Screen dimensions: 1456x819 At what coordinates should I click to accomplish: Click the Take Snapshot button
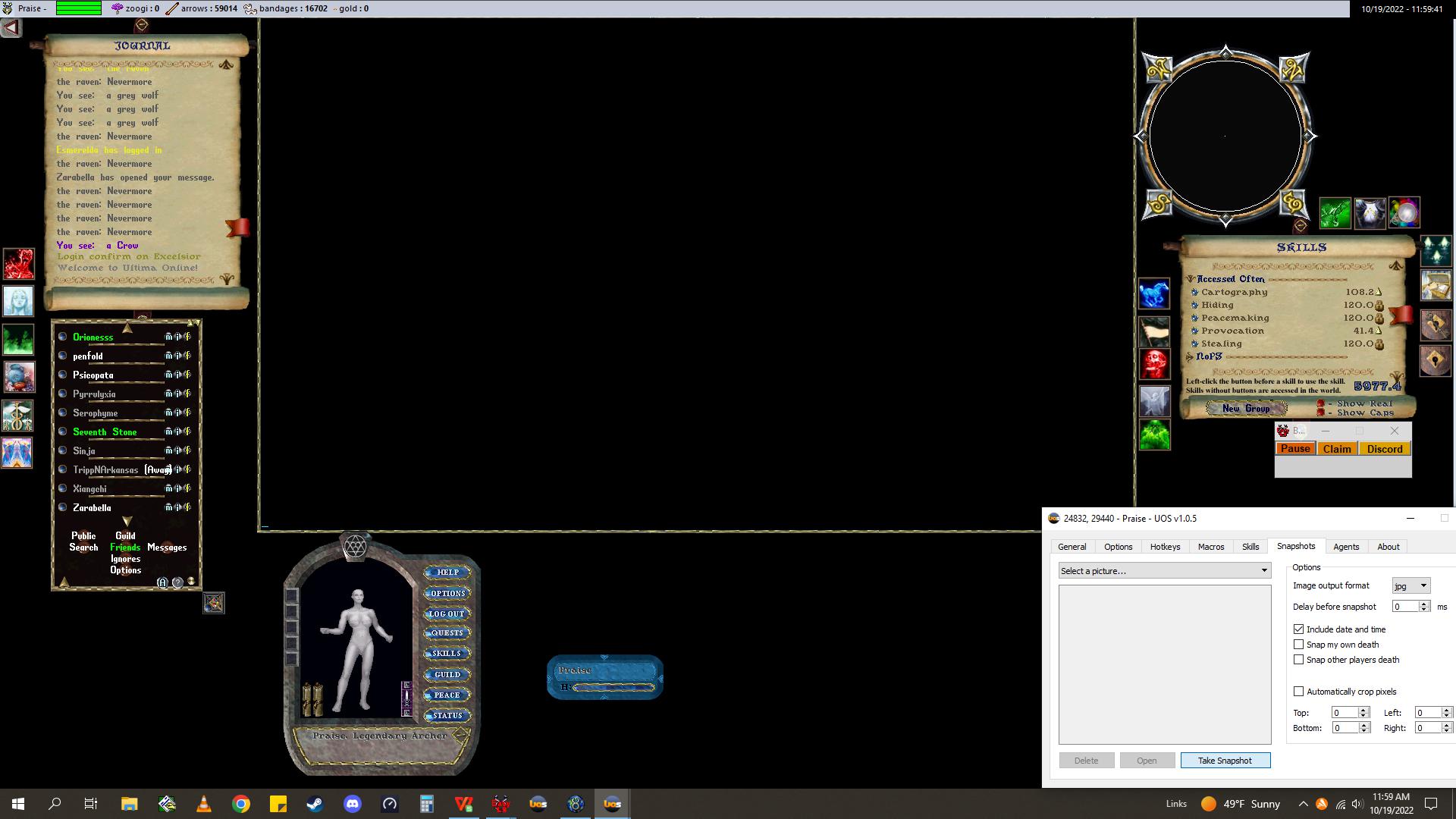(1225, 761)
